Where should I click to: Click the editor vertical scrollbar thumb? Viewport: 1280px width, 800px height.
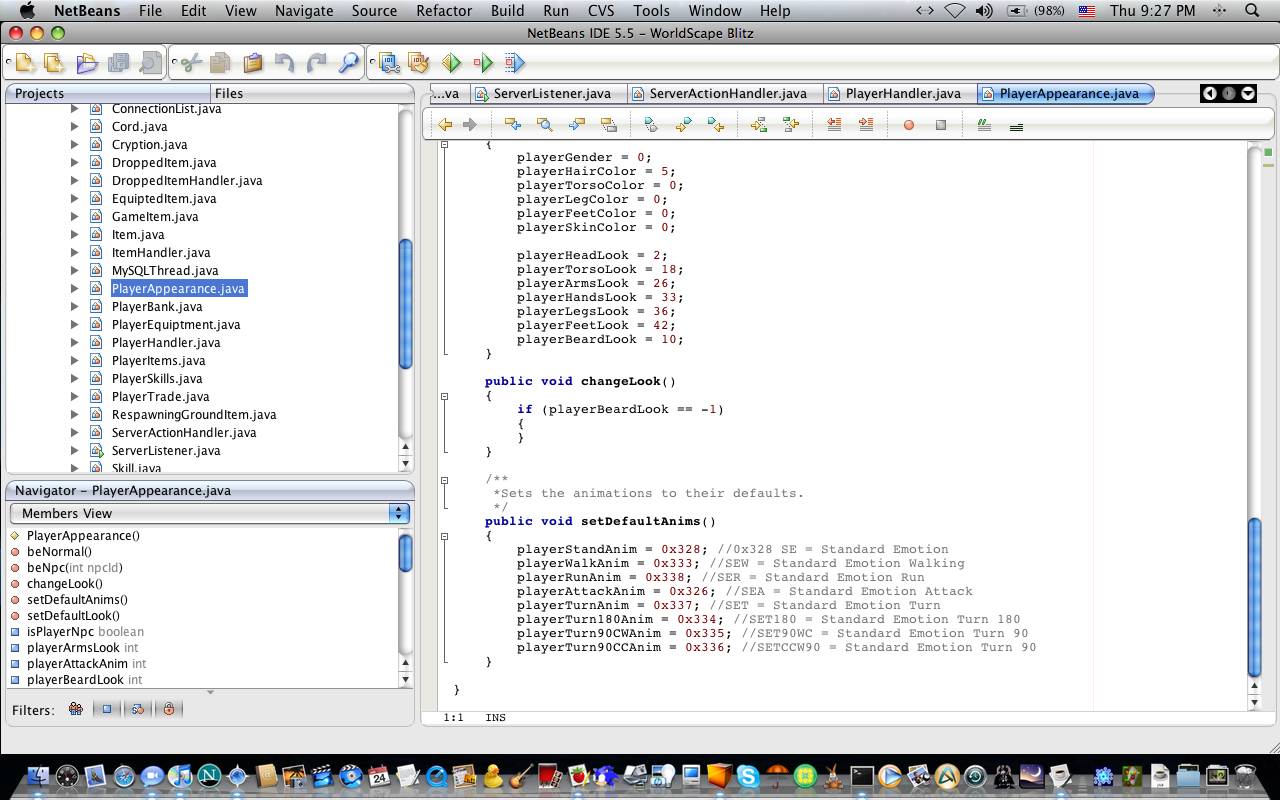(1255, 597)
